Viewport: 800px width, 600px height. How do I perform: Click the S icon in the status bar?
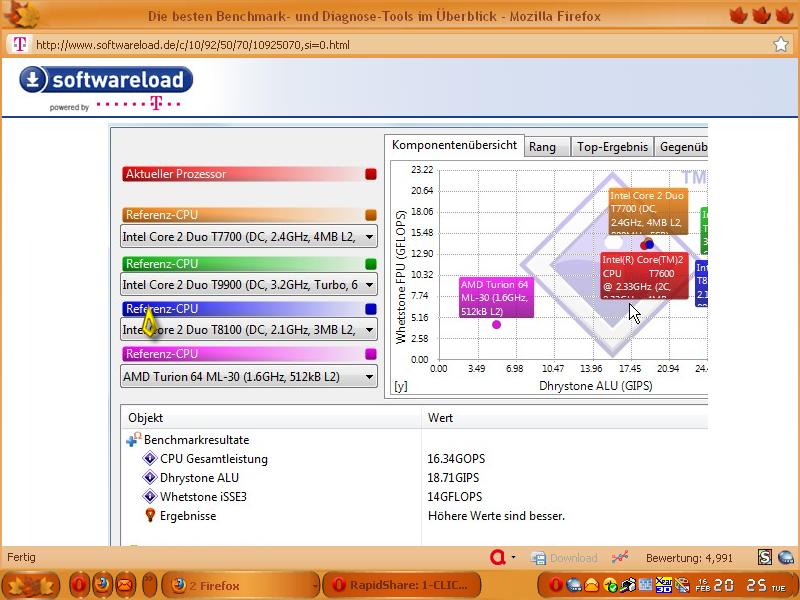pos(765,557)
